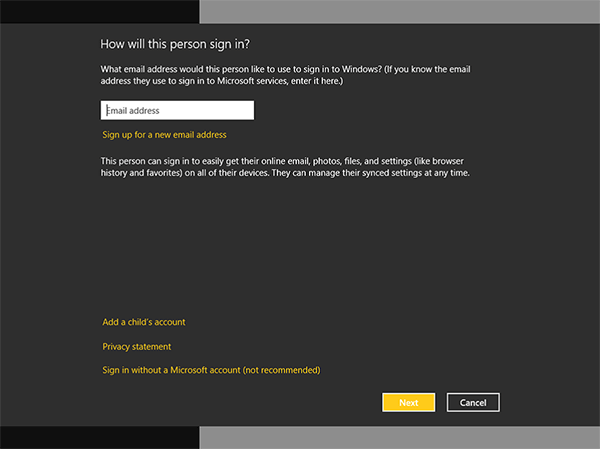The height and width of the screenshot is (449, 600).
Task: Click the Email address input field
Action: click(x=177, y=110)
